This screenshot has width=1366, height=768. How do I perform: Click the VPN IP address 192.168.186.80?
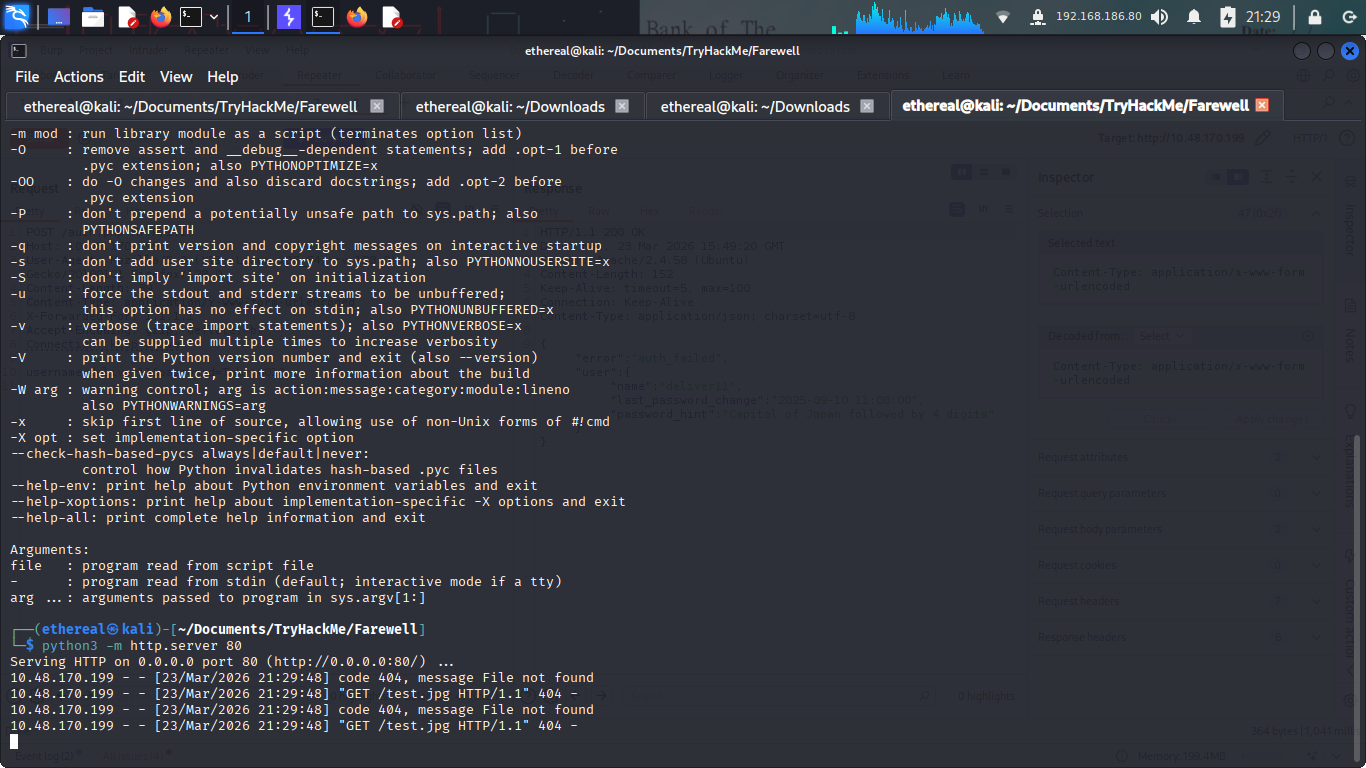[x=1098, y=17]
